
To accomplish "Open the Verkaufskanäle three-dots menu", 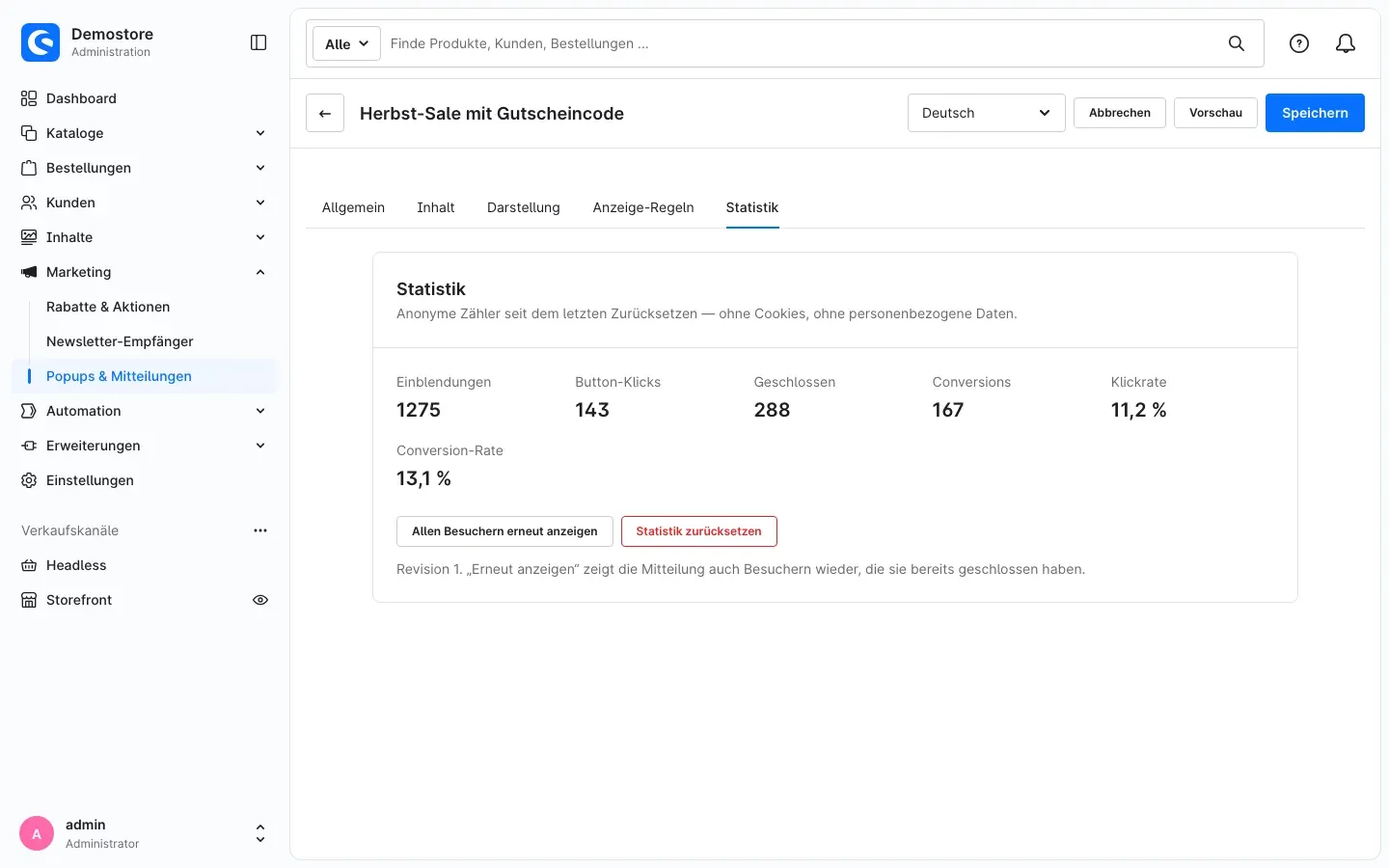I will pos(260,530).
